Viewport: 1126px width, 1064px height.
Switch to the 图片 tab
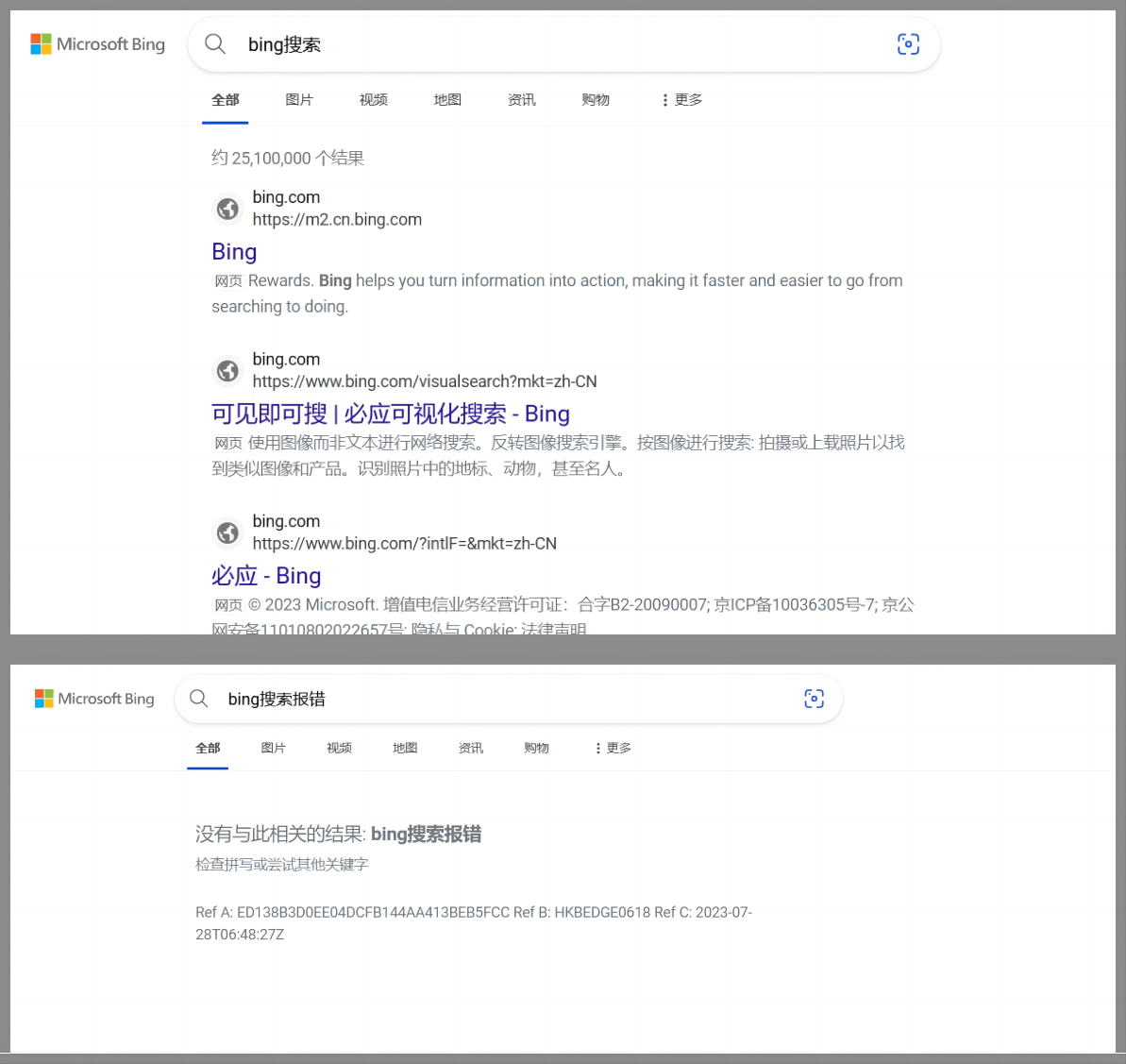coord(299,99)
